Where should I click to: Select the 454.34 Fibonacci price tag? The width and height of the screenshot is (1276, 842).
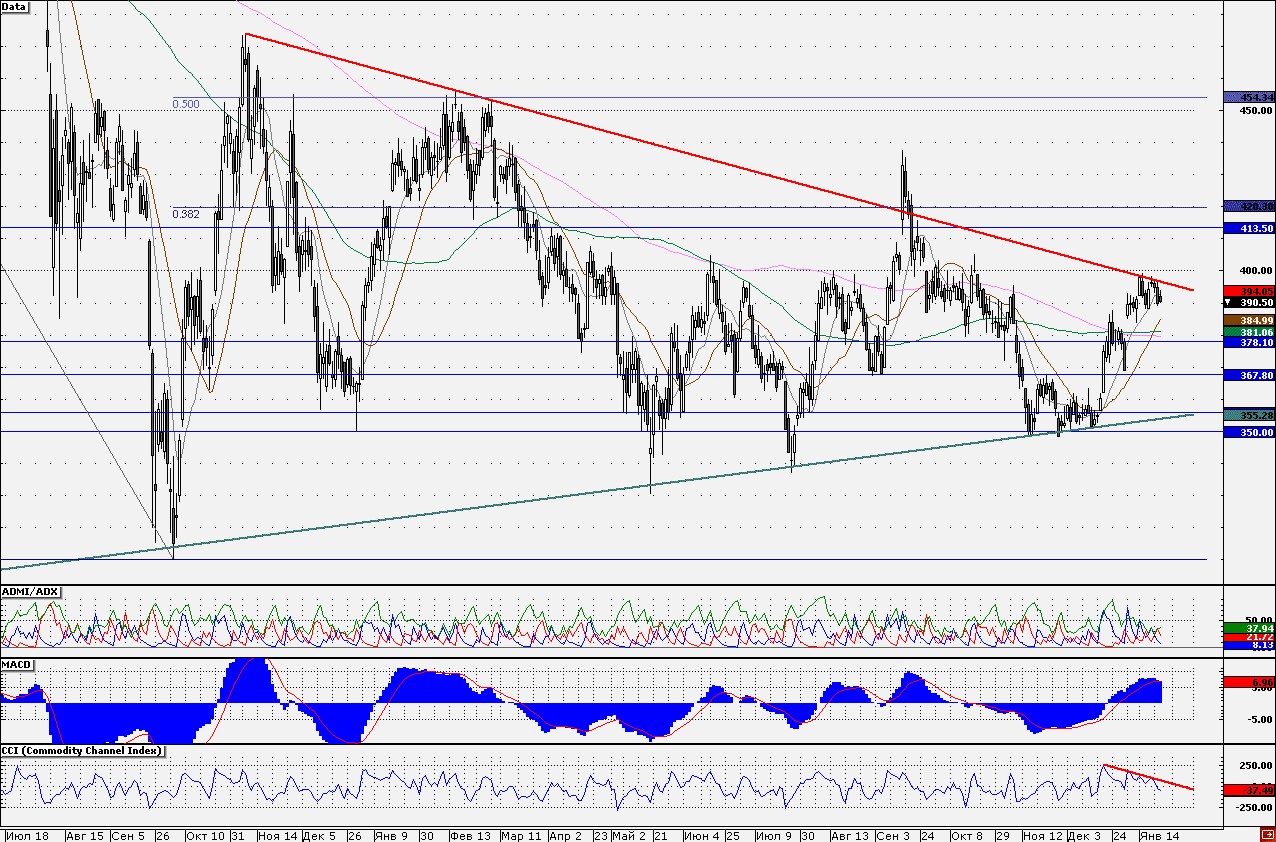coord(1249,98)
